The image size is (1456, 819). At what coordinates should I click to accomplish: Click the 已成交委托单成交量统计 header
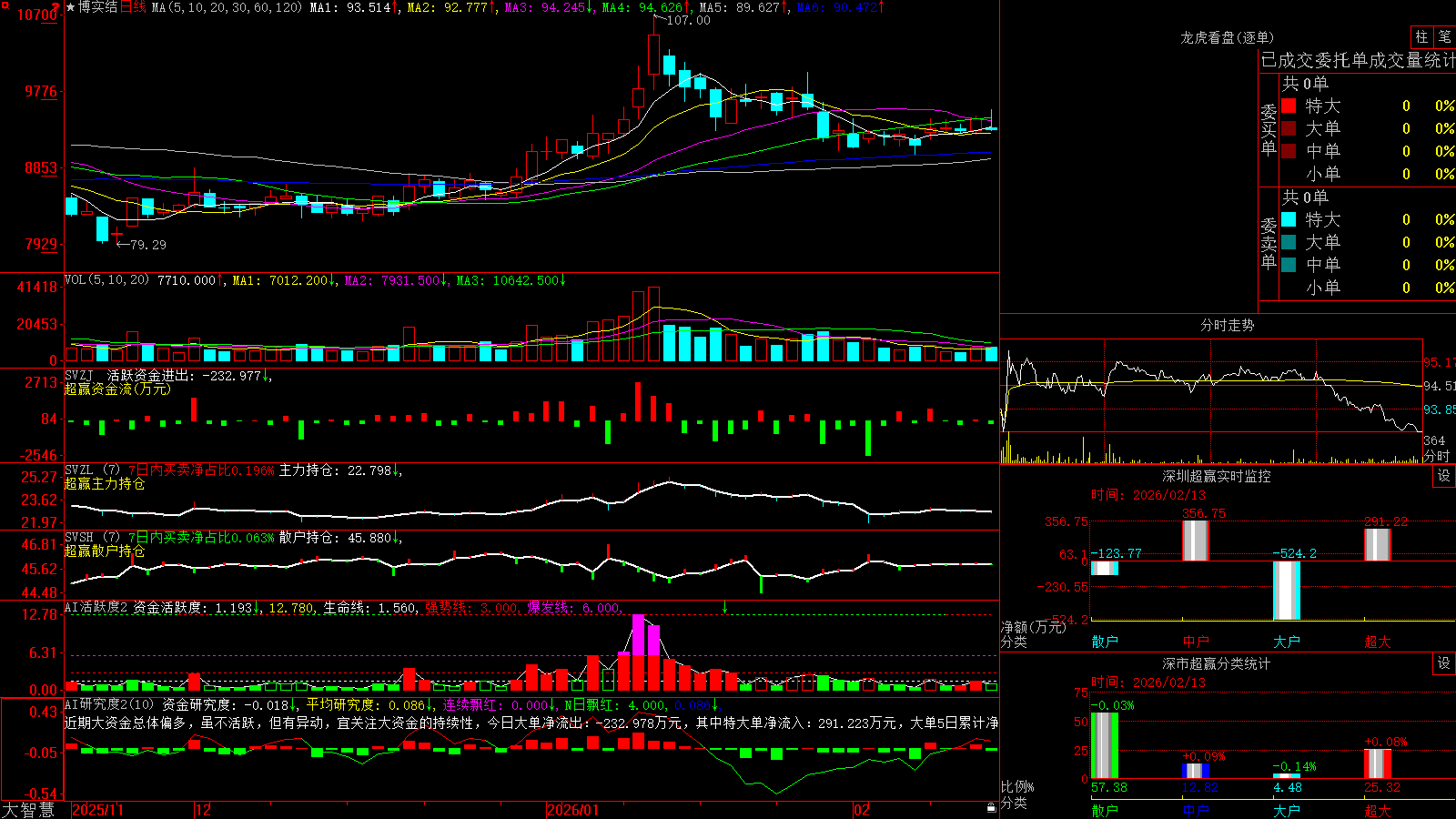click(1359, 60)
